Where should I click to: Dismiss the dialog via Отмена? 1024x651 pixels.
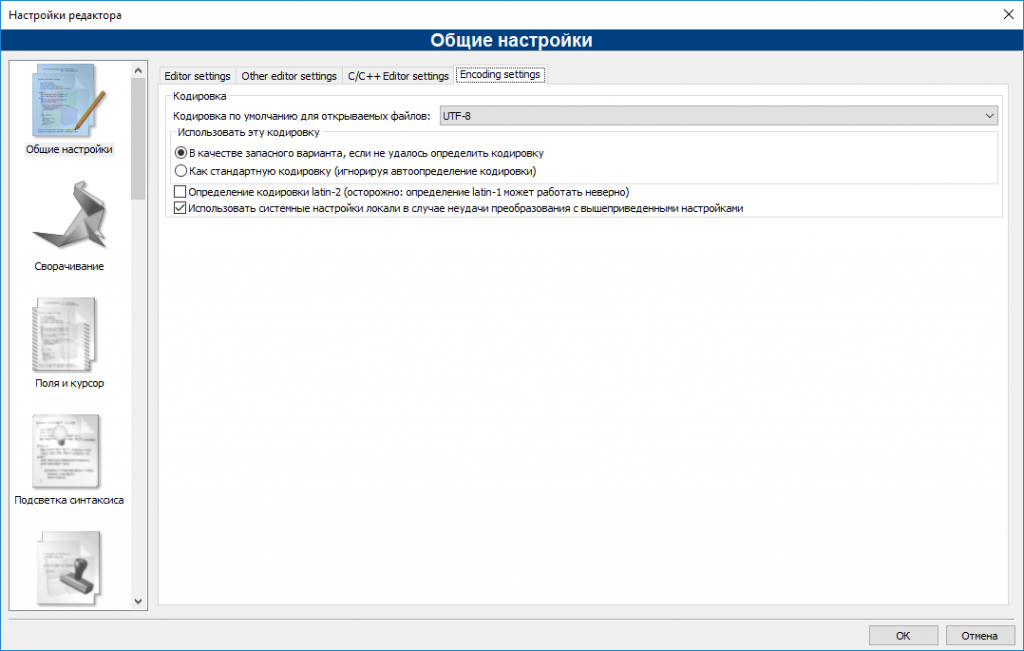point(979,634)
